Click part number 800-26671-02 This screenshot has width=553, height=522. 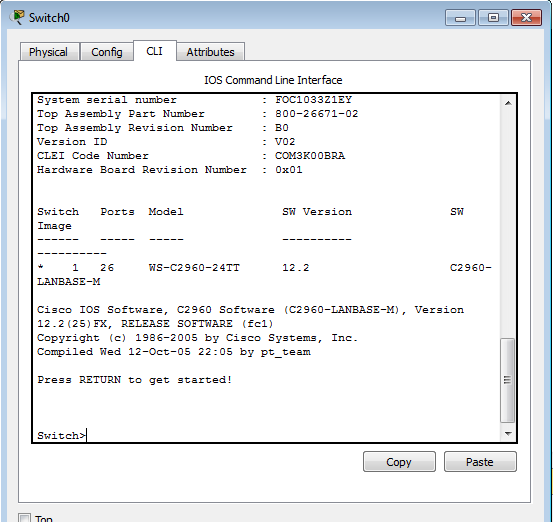point(316,114)
